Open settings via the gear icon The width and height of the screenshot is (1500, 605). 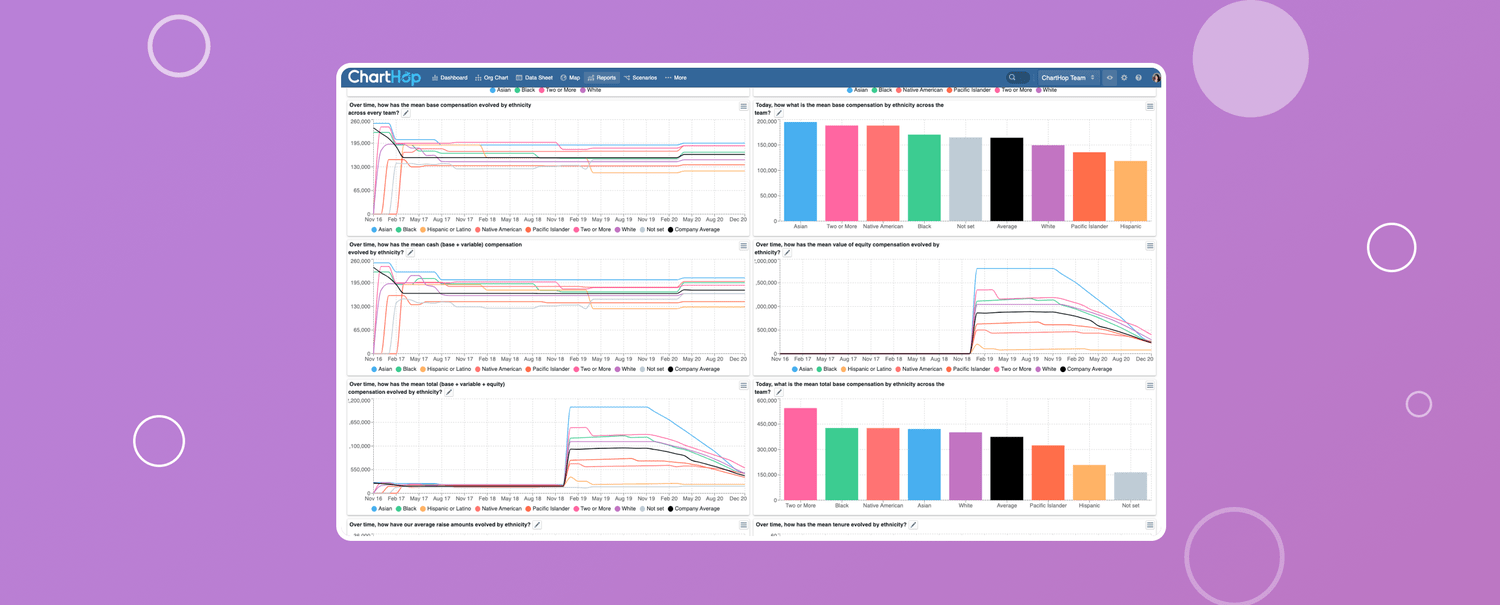click(1124, 78)
